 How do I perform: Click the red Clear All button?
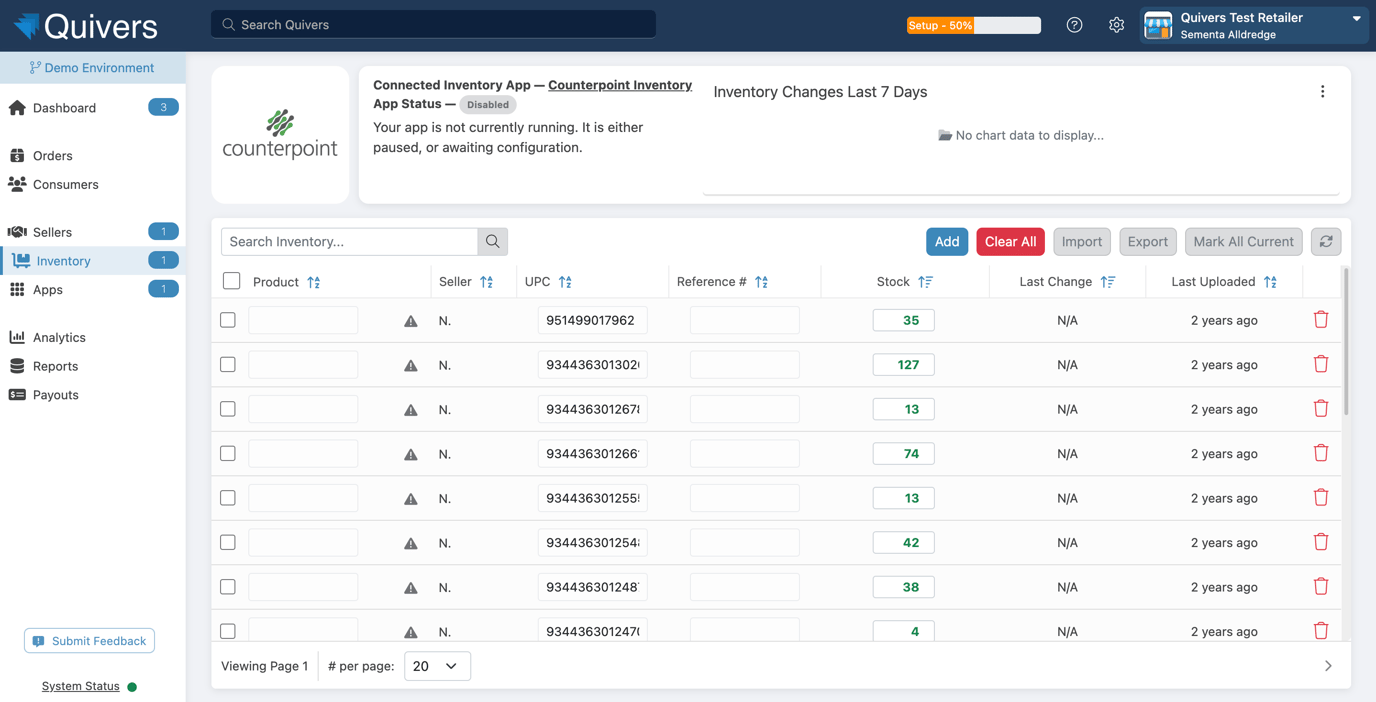(x=1010, y=242)
